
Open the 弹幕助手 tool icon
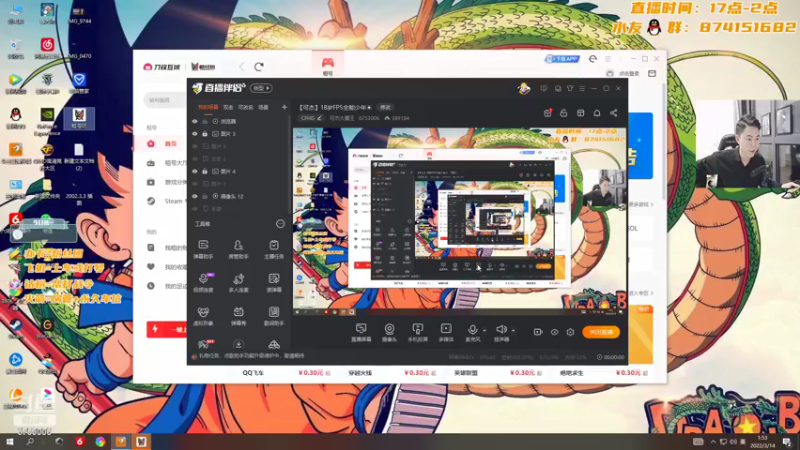(203, 245)
